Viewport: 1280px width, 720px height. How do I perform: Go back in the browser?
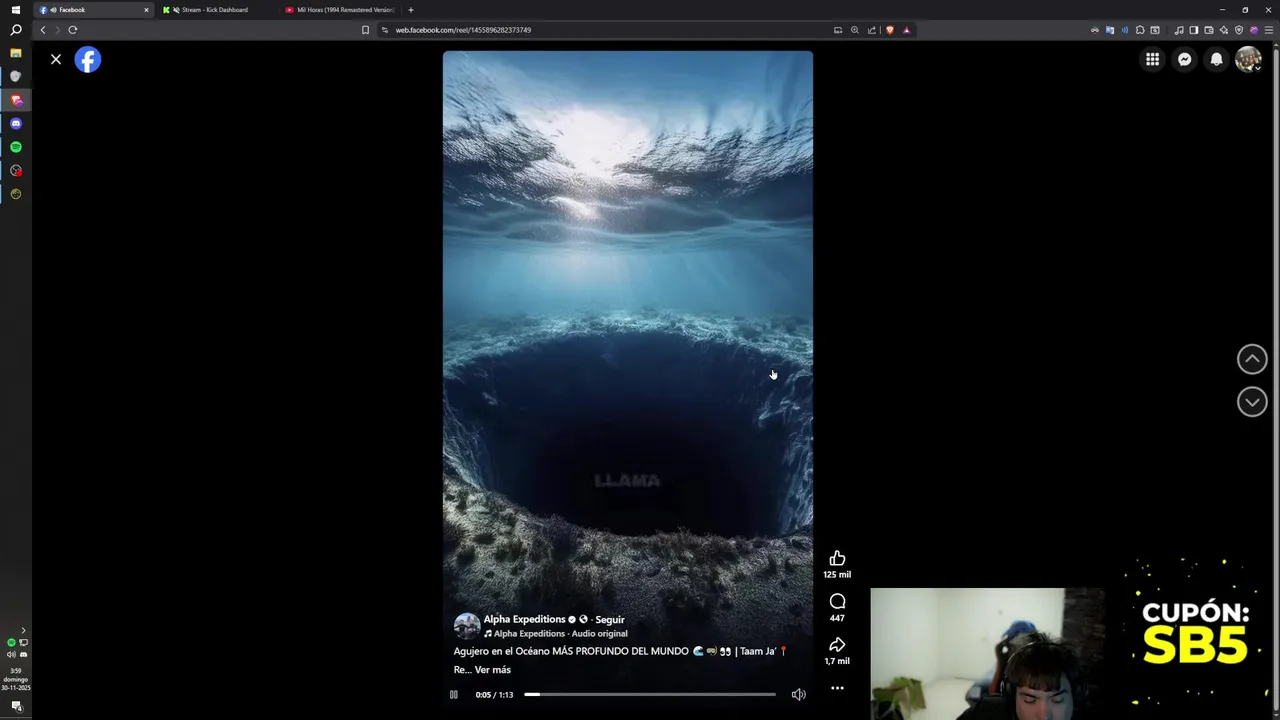tap(42, 30)
